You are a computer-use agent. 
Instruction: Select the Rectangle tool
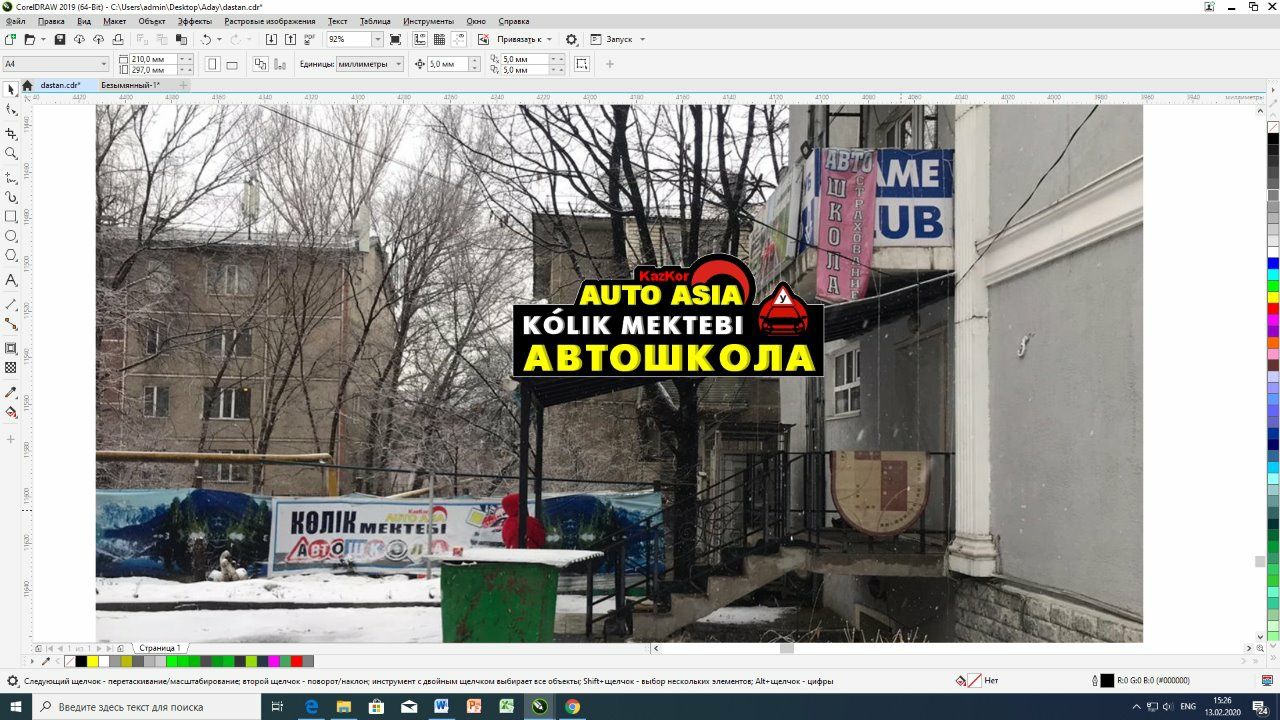pos(11,216)
